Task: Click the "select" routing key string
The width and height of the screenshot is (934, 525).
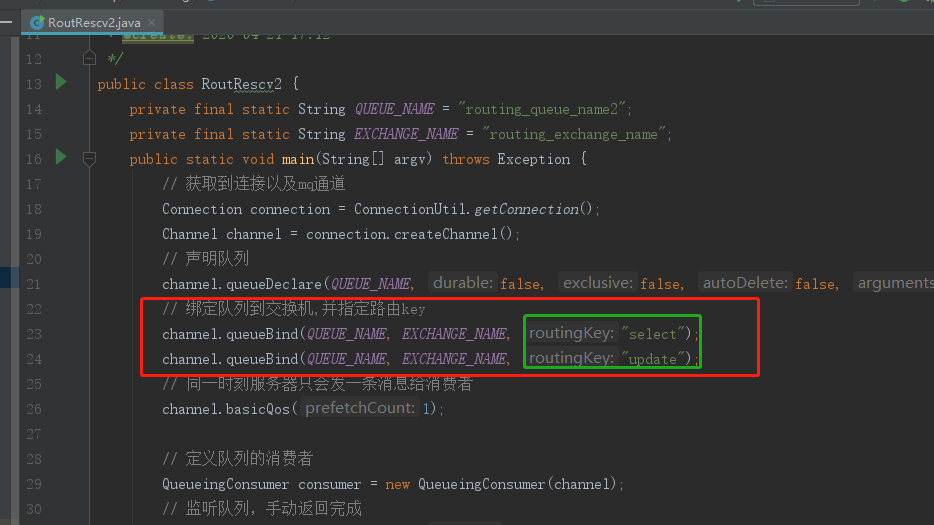Action: coord(652,334)
